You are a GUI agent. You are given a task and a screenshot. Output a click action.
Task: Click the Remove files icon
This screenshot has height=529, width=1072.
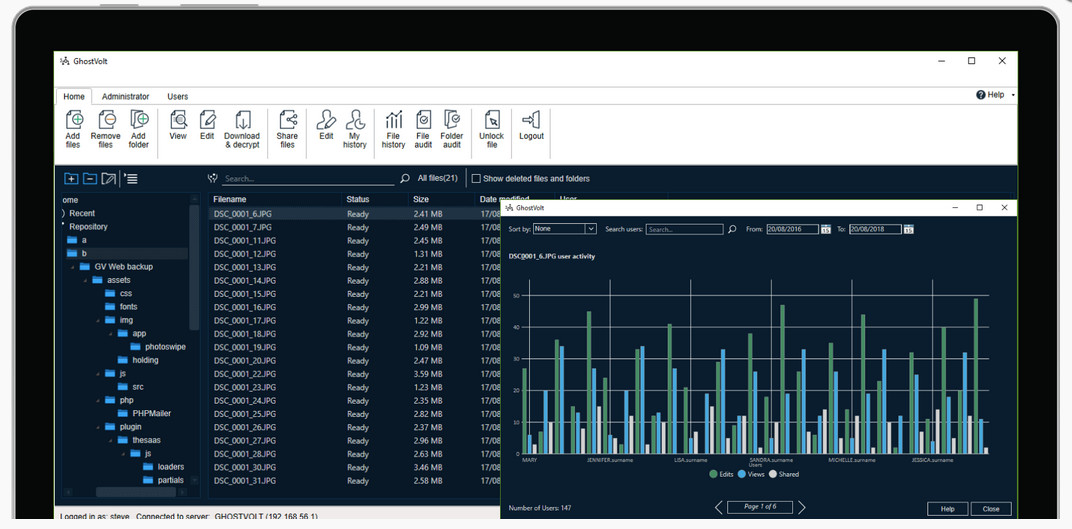coord(106,121)
